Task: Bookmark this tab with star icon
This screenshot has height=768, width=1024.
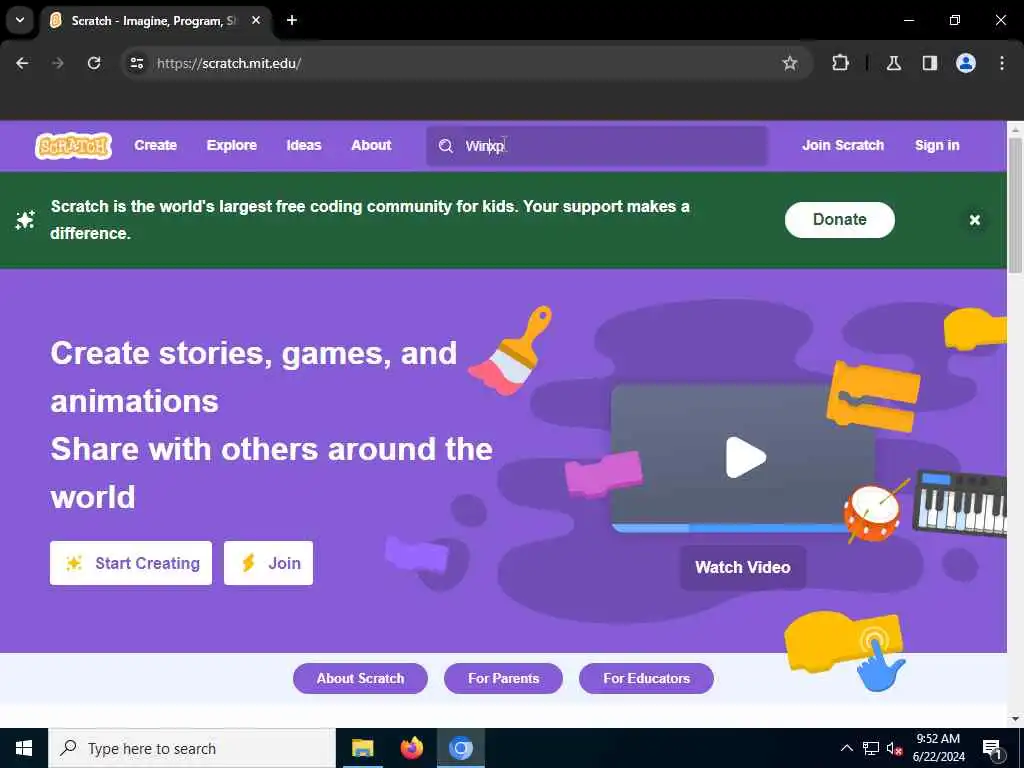Action: [x=790, y=63]
